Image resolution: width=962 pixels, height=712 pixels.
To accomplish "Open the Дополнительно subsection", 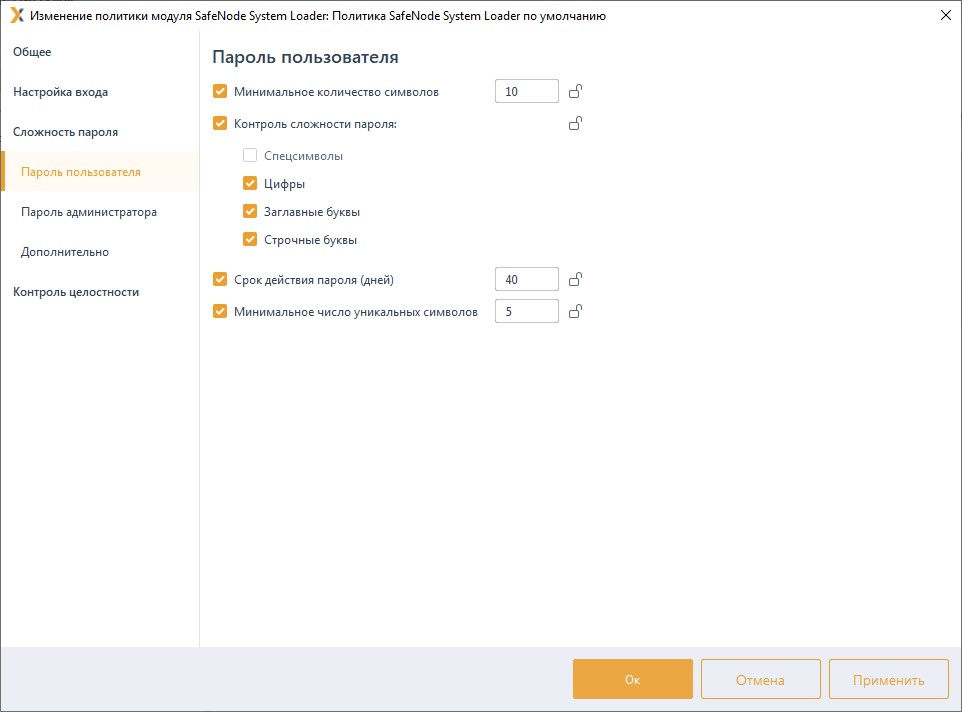I will (x=65, y=252).
